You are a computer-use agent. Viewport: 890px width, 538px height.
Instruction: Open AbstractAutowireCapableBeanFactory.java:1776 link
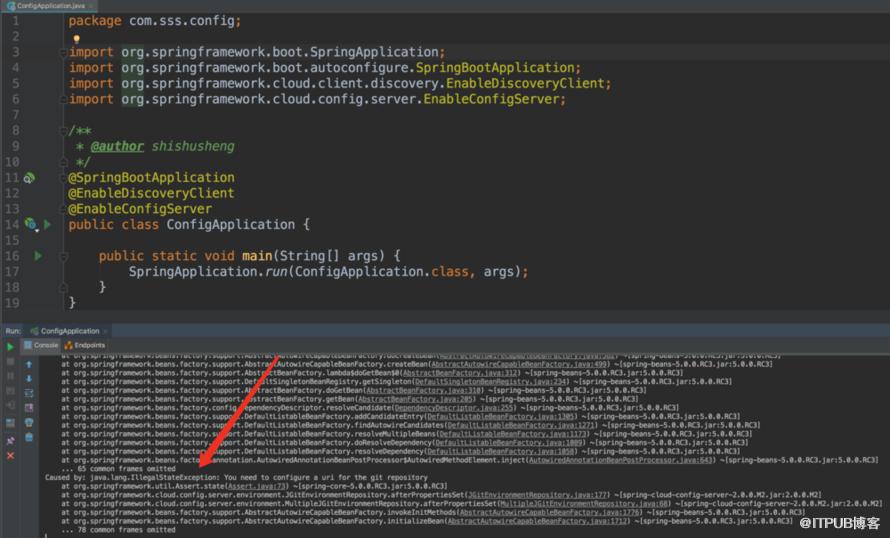point(549,512)
